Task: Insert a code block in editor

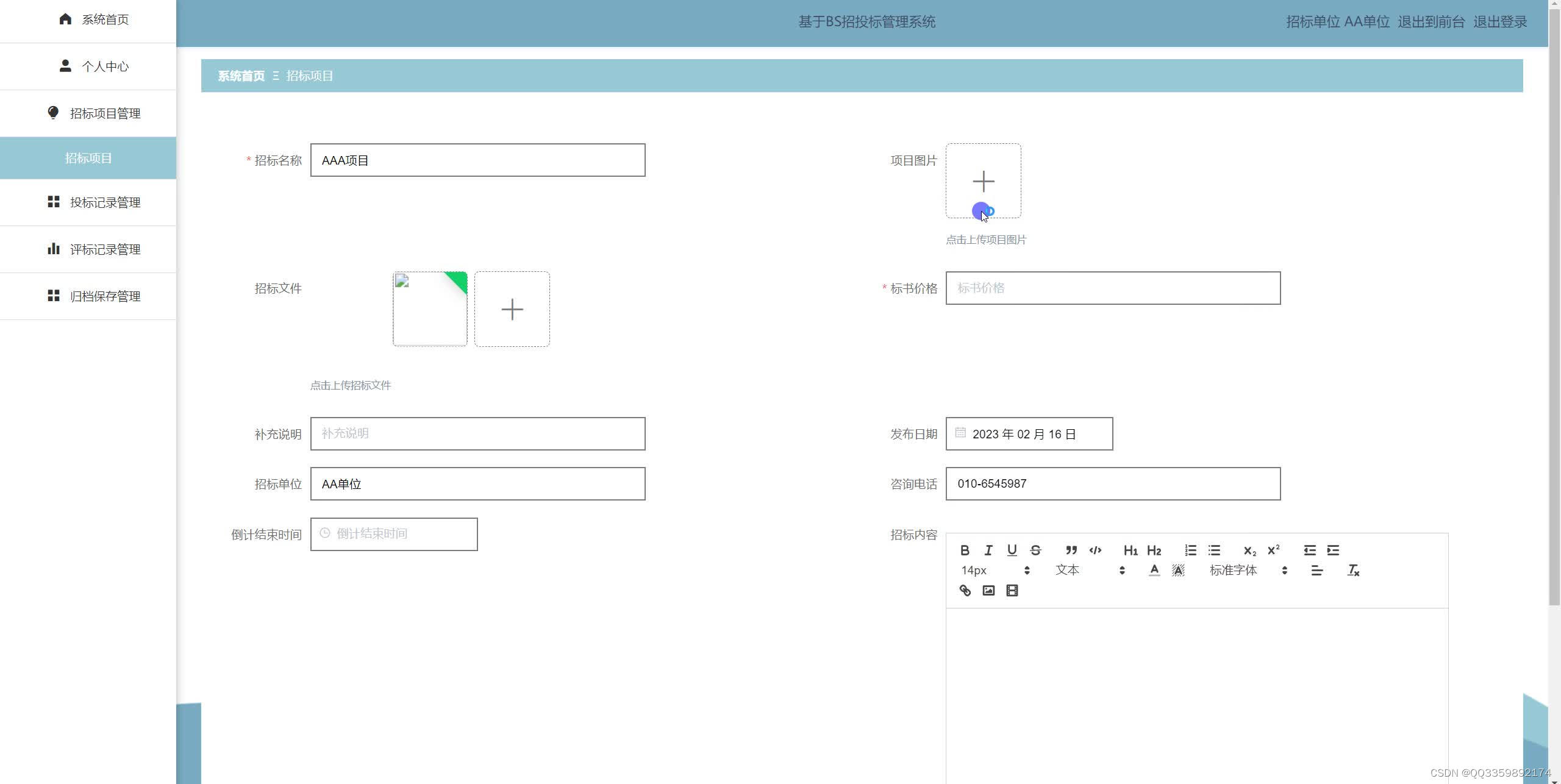Action: (x=1095, y=551)
